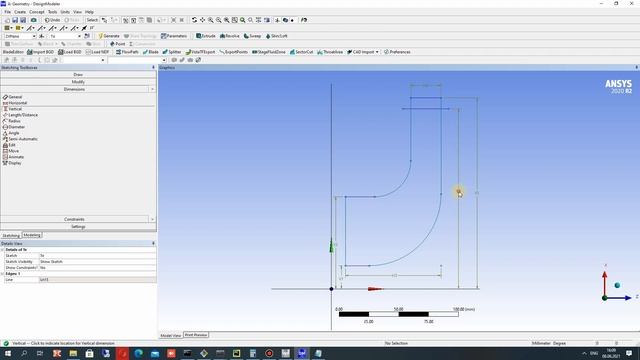Click the Windows Start button

tap(8, 353)
